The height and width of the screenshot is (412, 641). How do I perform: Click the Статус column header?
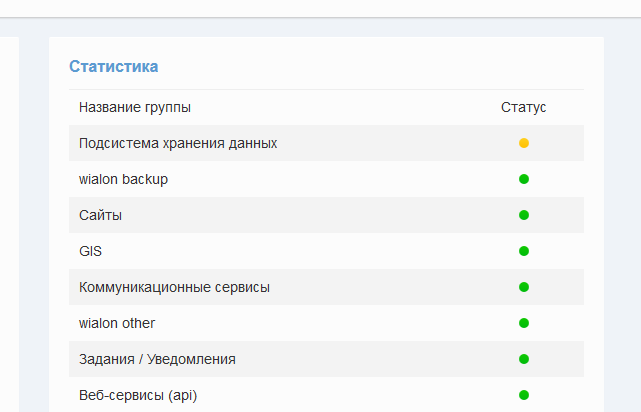(x=524, y=107)
